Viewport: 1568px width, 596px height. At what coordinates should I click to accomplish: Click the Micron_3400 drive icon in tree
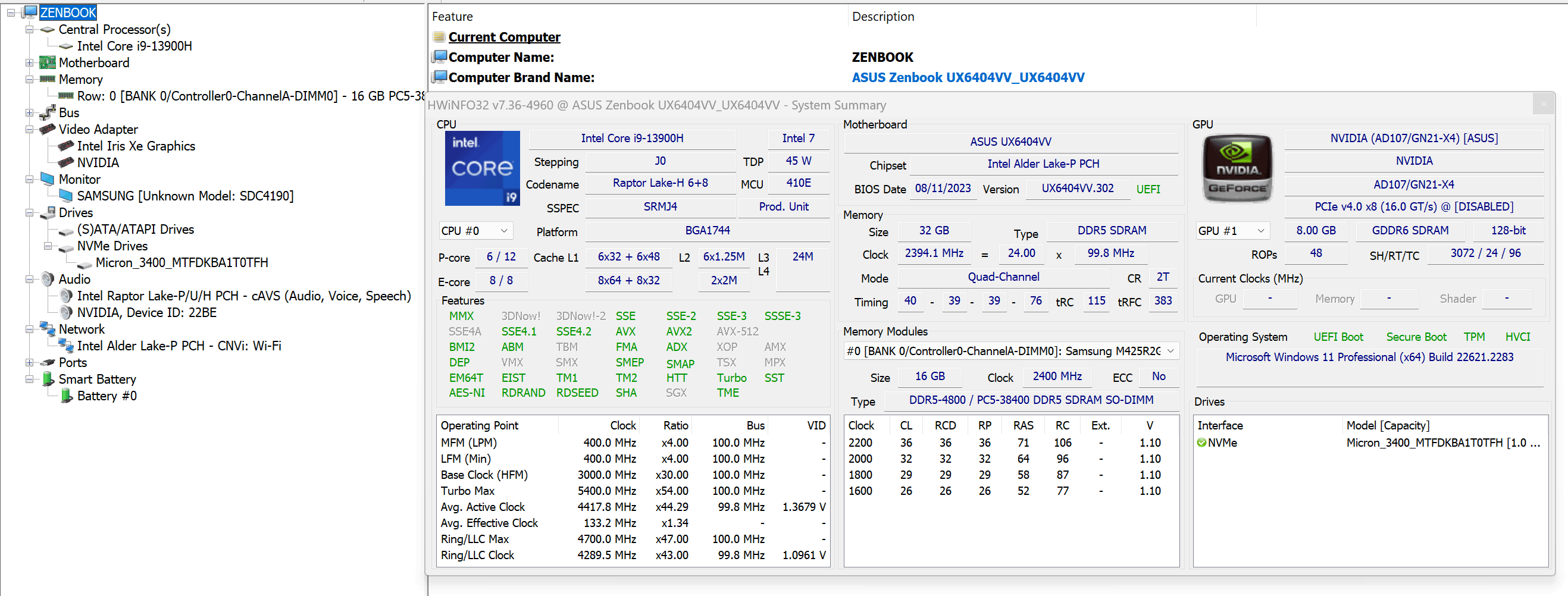85,264
